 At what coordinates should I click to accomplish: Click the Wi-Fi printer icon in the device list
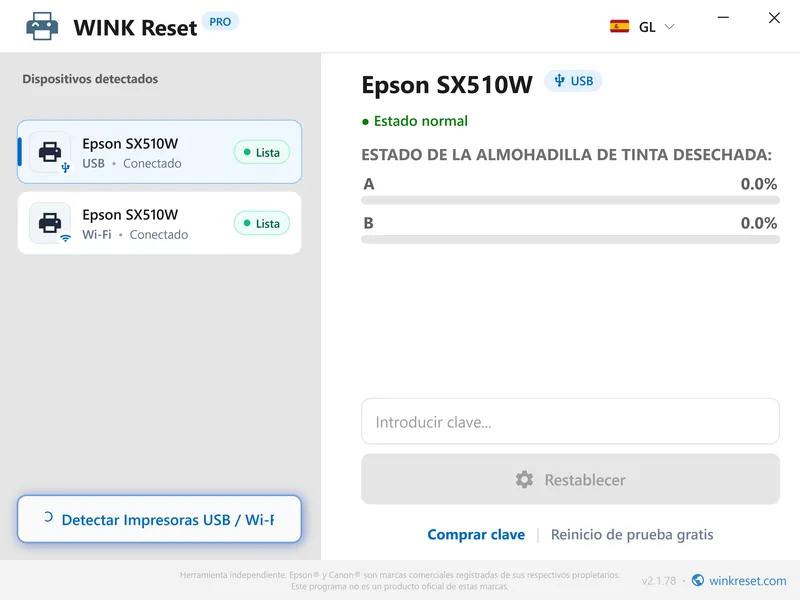click(50, 223)
